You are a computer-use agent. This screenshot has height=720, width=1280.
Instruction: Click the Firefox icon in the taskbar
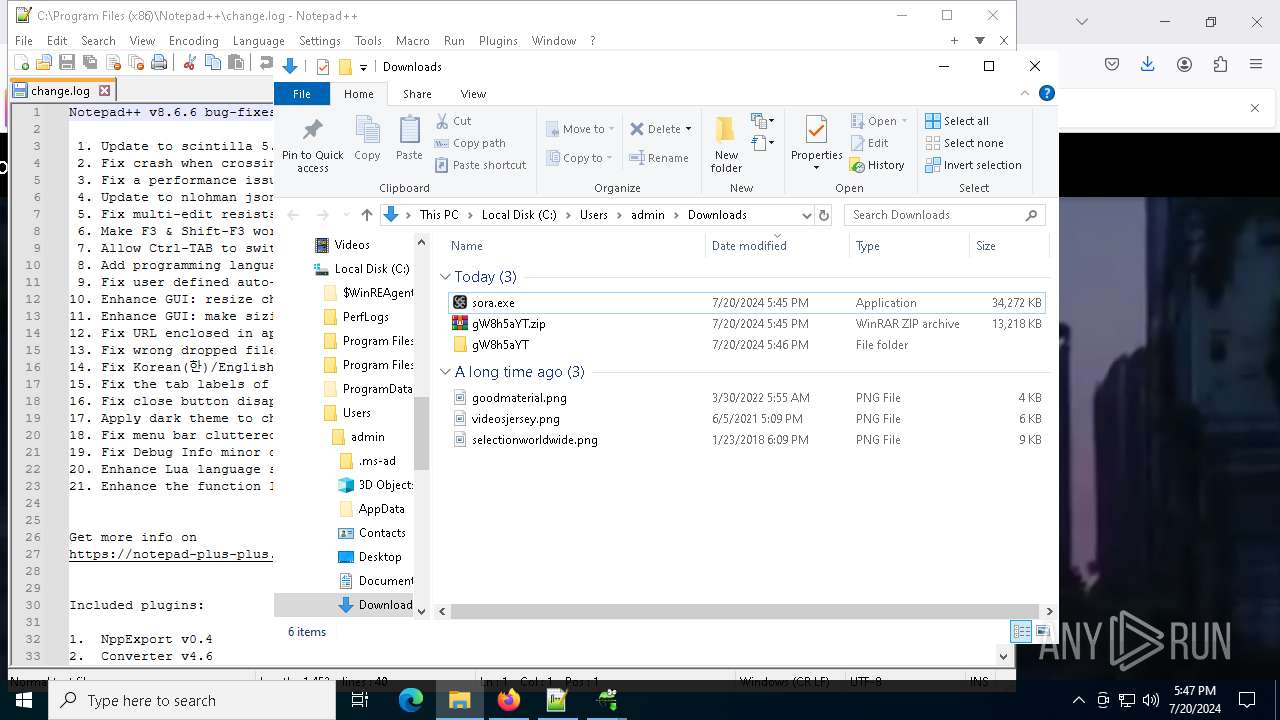509,700
